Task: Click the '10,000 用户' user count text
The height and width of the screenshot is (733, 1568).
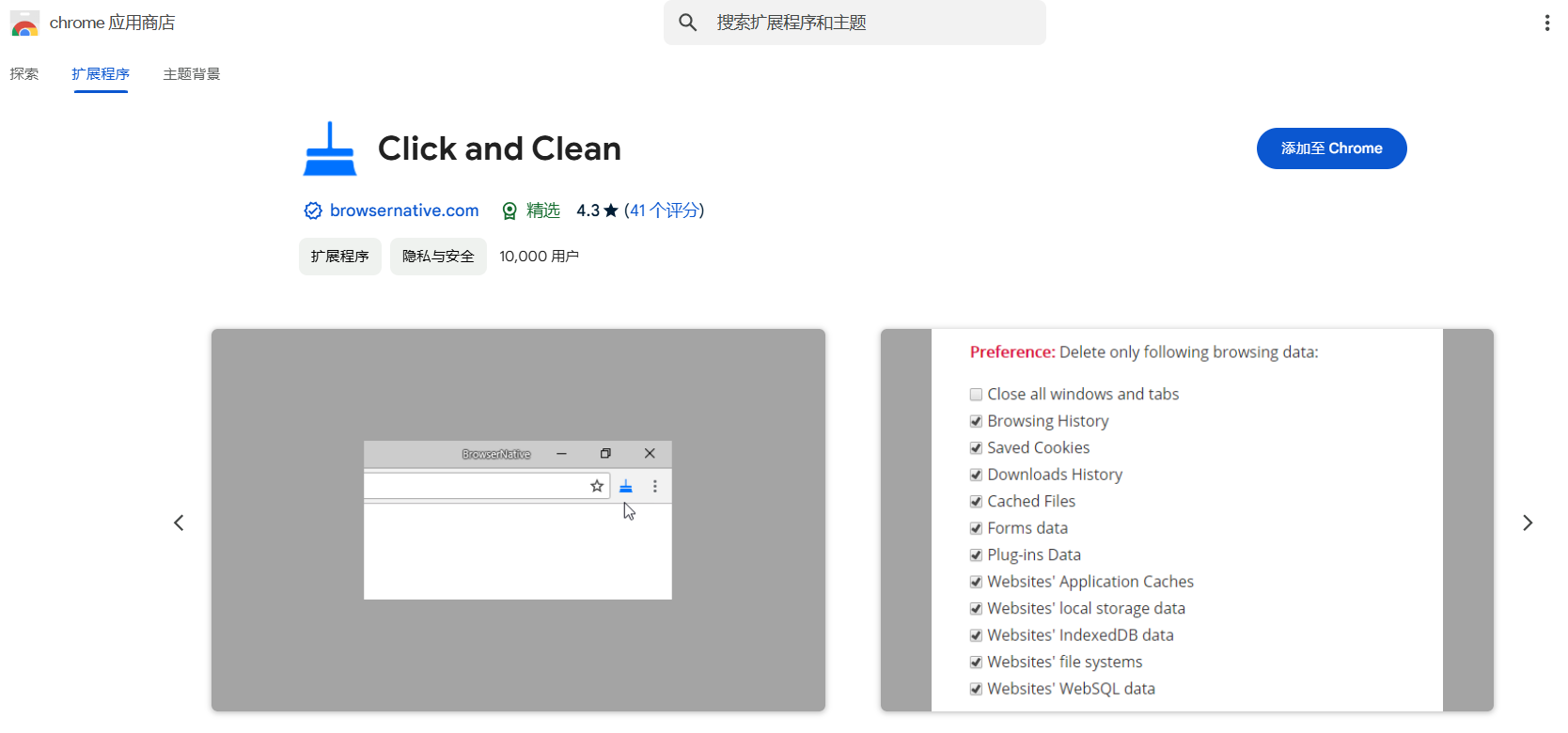Action: (539, 257)
